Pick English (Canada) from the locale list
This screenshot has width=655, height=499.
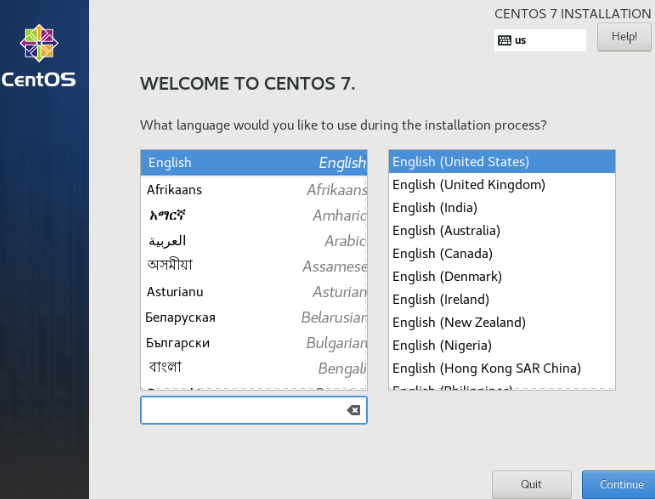pos(500,254)
